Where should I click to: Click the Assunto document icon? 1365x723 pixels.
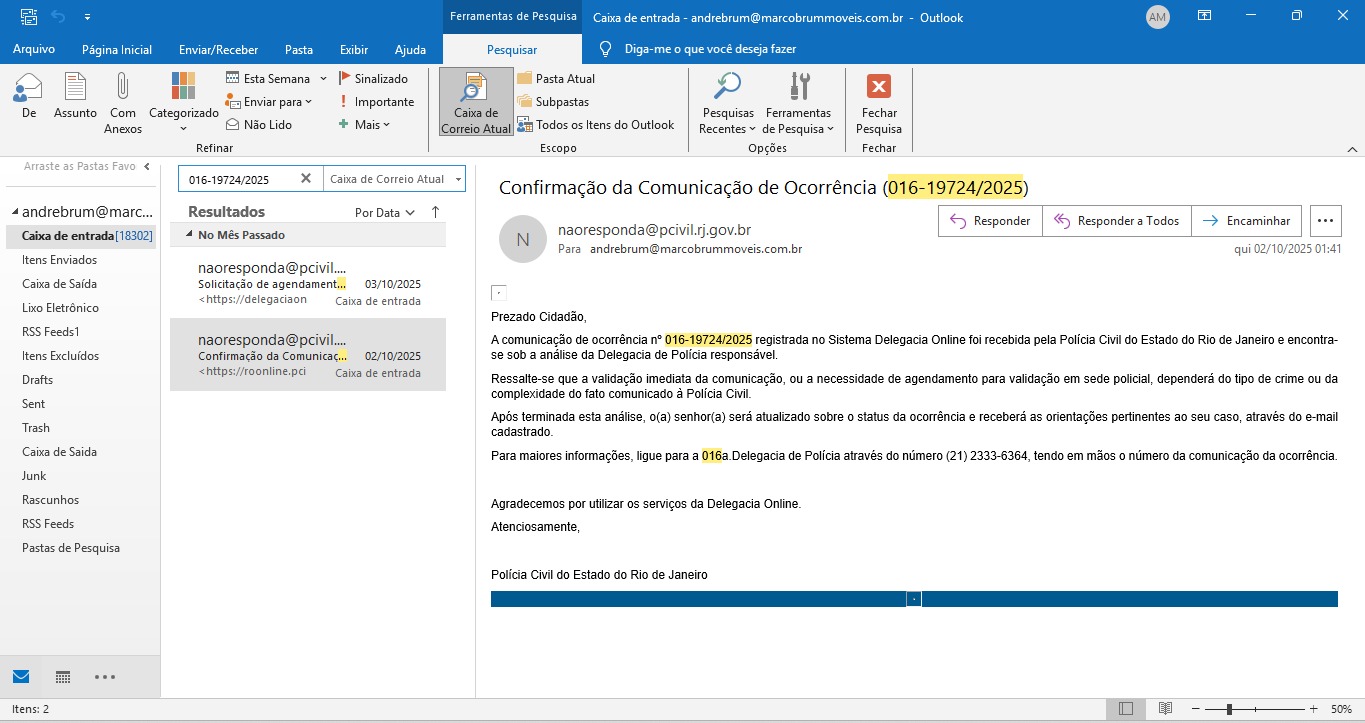pyautogui.click(x=75, y=88)
